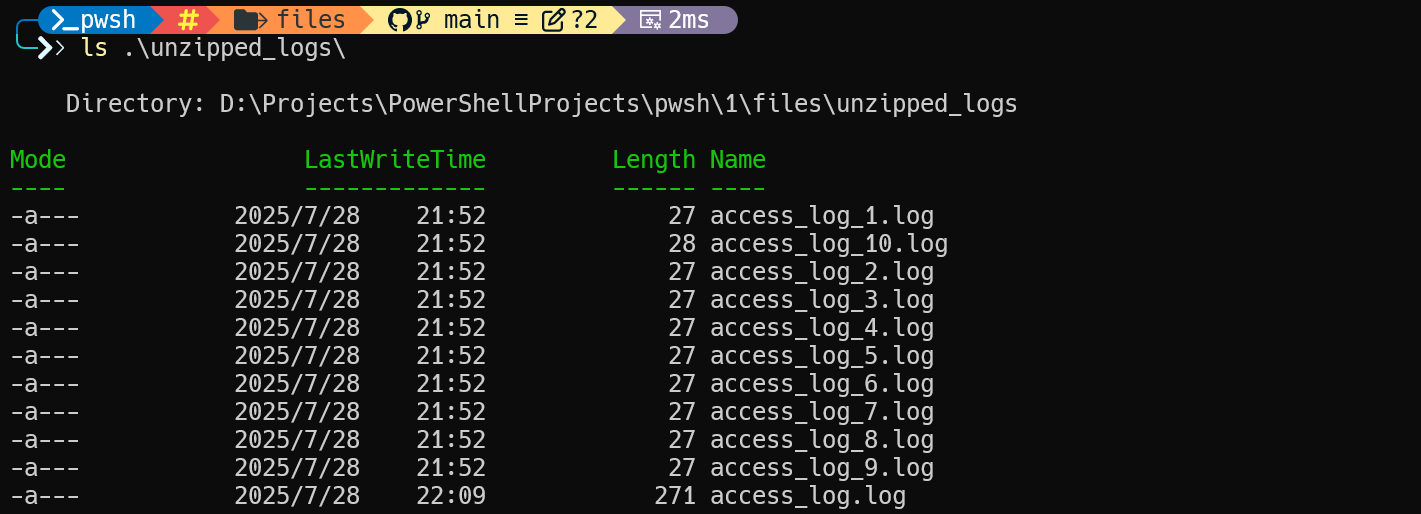This screenshot has width=1421, height=514.
Task: Click the .\unzipped_logs\ command argument
Action: point(235,48)
